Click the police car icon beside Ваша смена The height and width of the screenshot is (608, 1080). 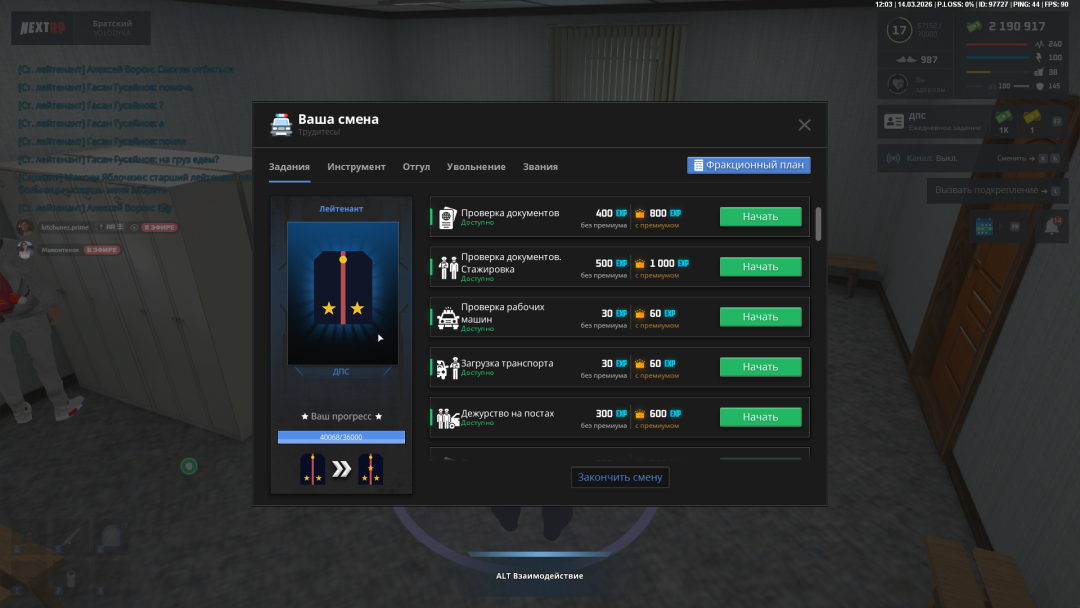pos(281,124)
